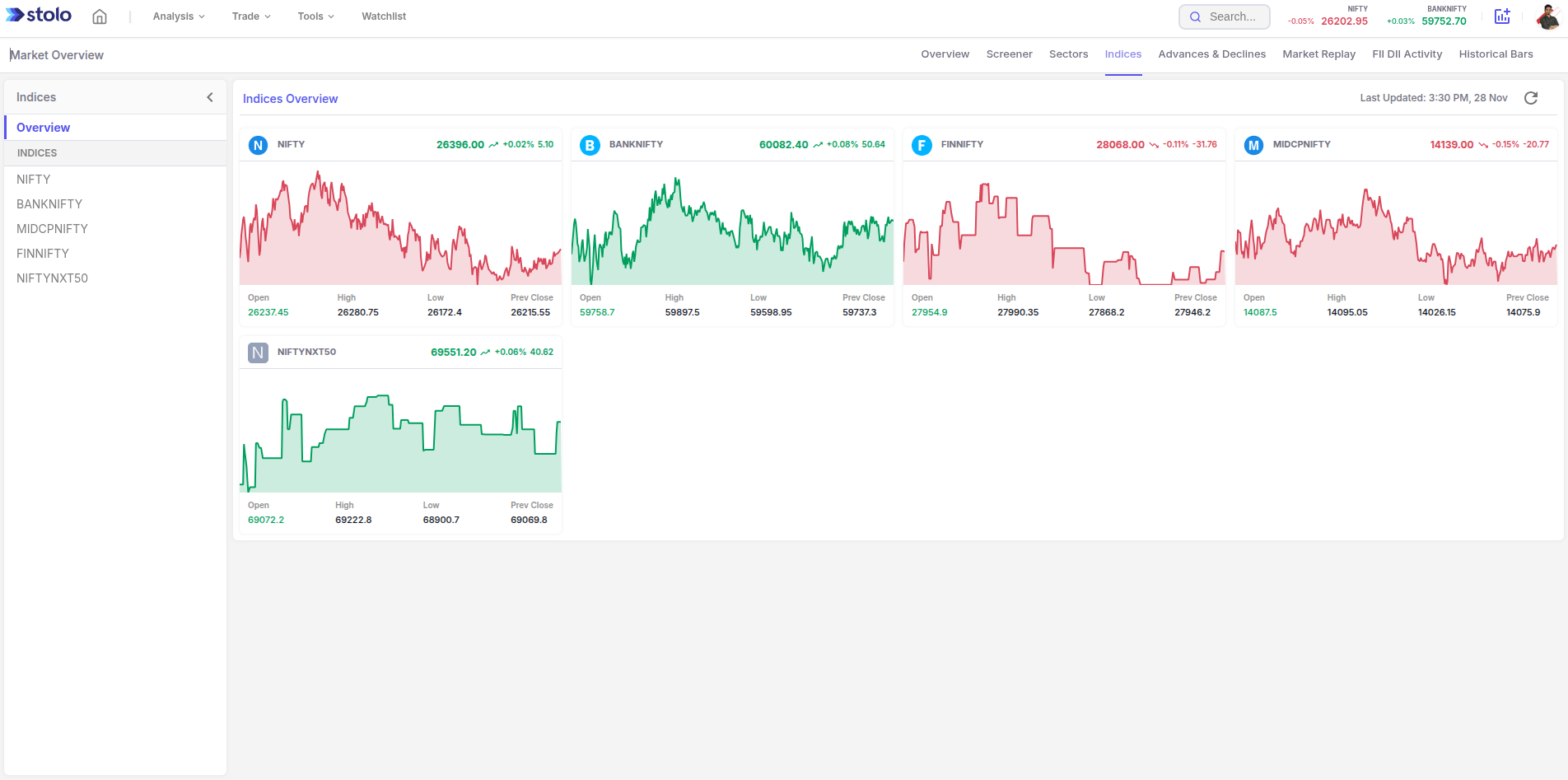This screenshot has height=780, width=1568.
Task: Select MIDCPNIFTY in the sidebar list
Action: (x=52, y=229)
